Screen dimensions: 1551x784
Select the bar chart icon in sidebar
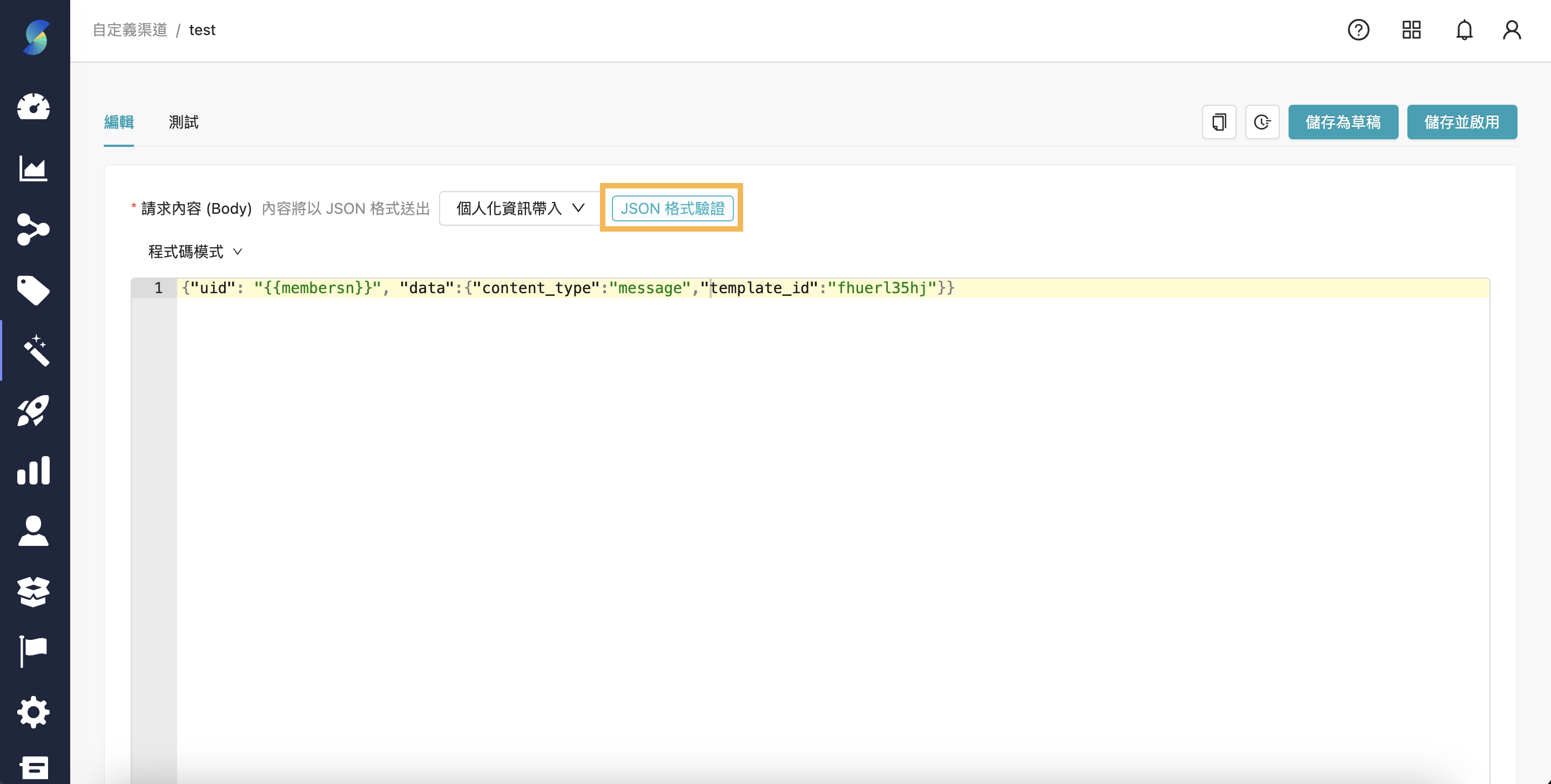tap(33, 470)
